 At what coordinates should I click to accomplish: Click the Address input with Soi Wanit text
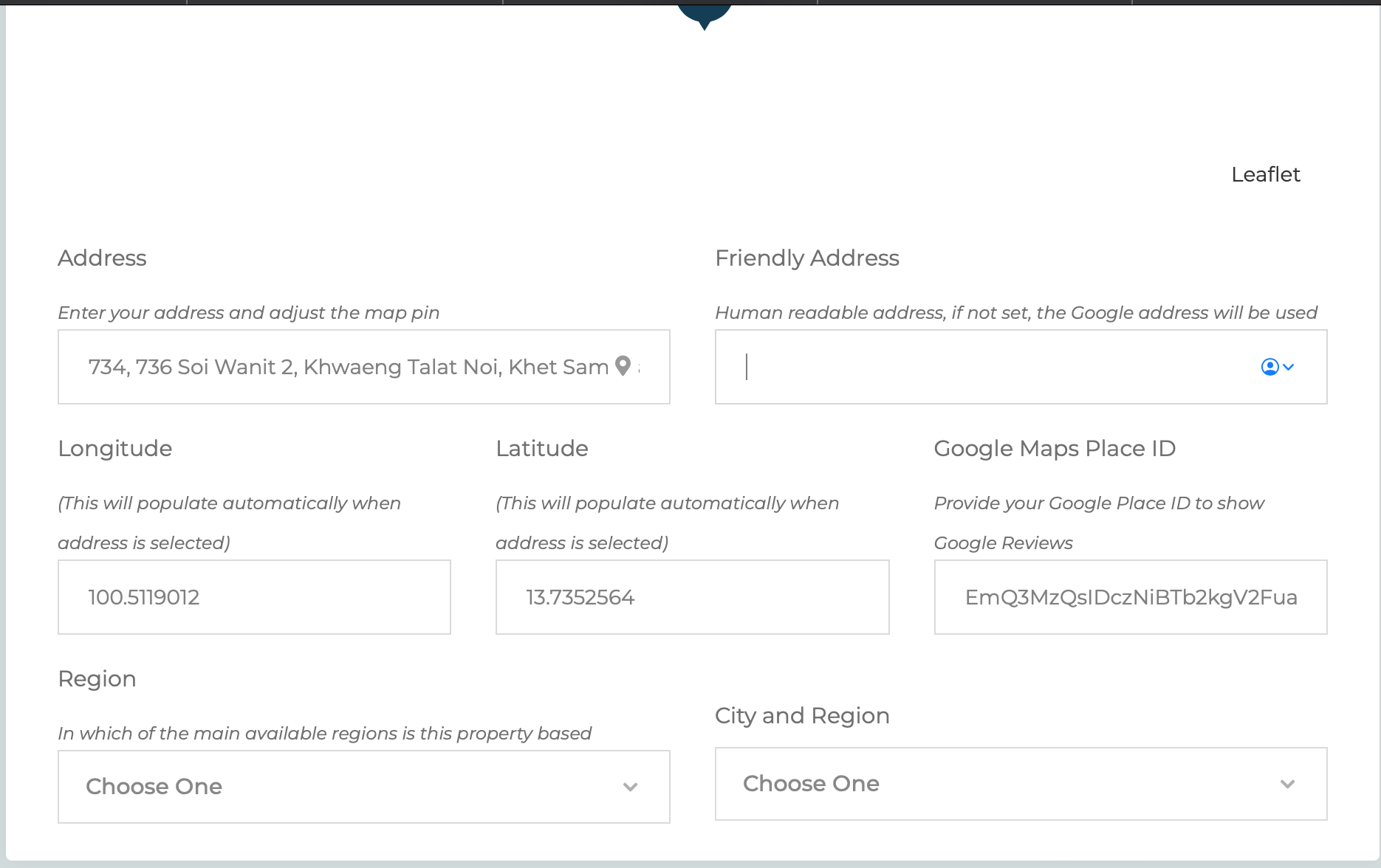[347, 367]
